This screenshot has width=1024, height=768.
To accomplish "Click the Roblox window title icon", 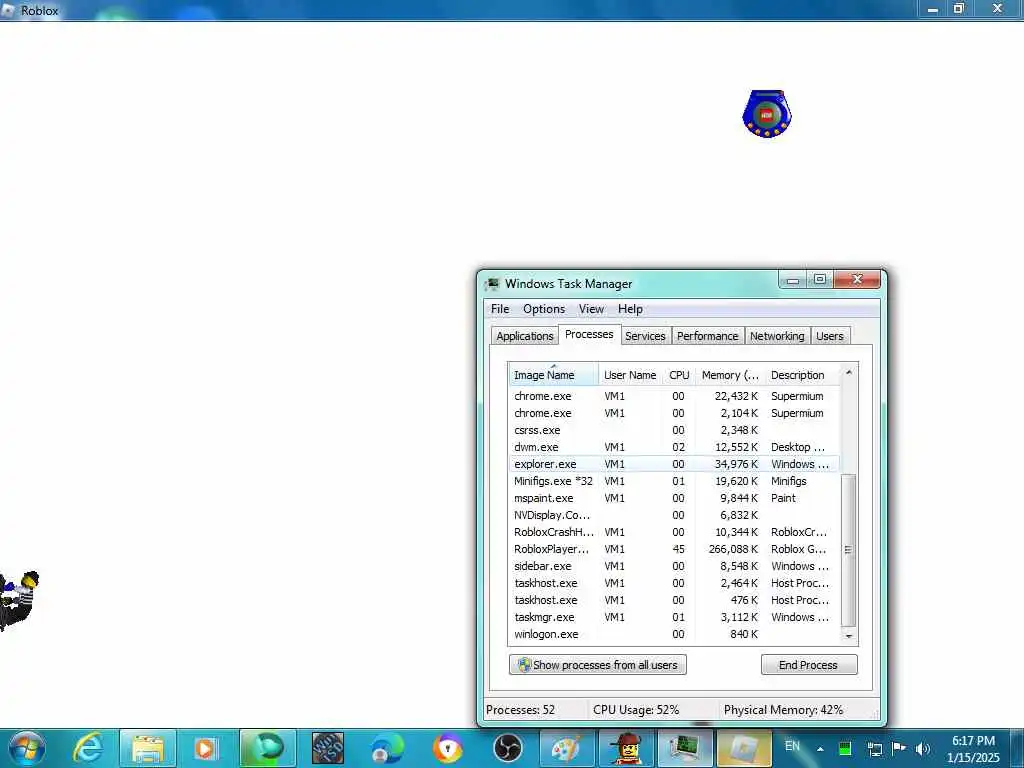I will [x=8, y=10].
